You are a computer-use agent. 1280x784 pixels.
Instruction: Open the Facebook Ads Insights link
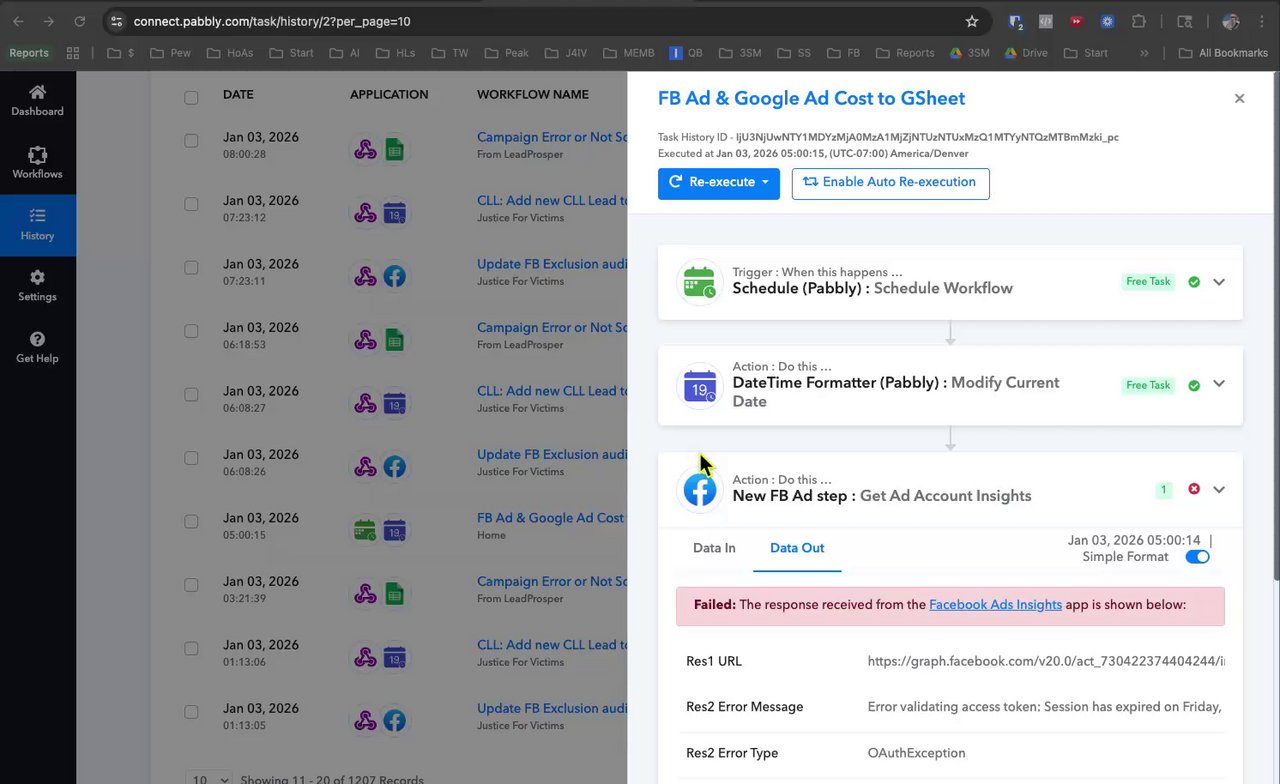point(995,605)
